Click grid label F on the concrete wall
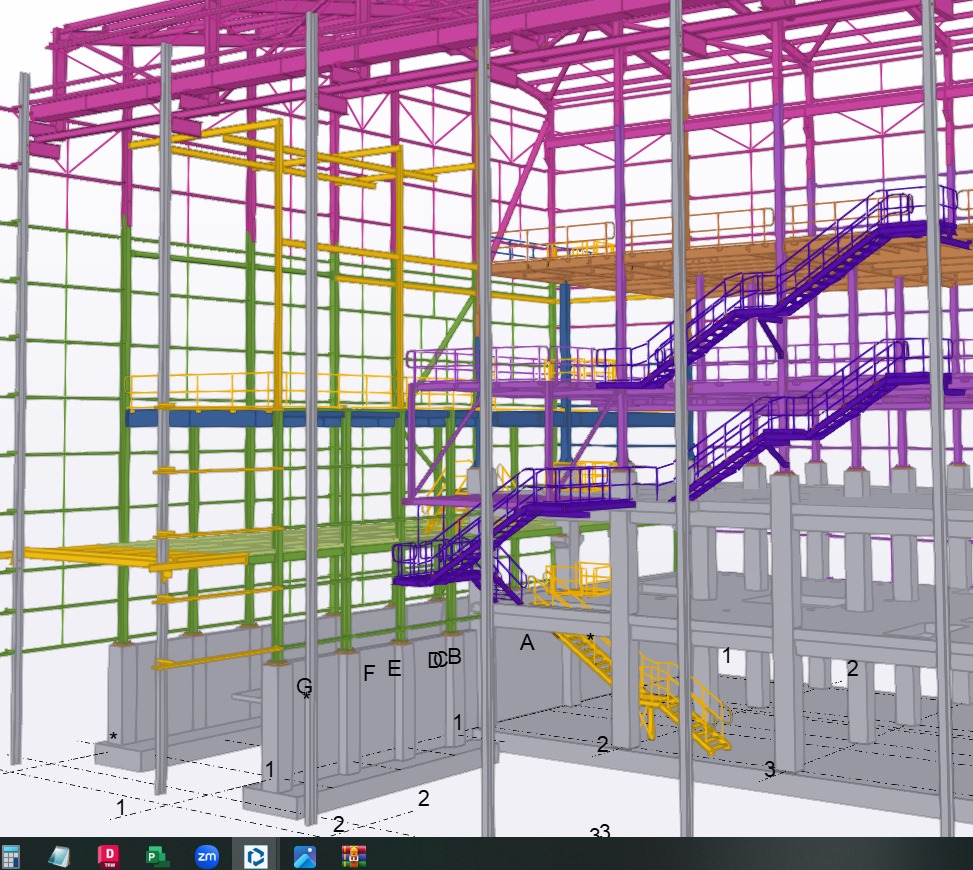 pos(369,673)
